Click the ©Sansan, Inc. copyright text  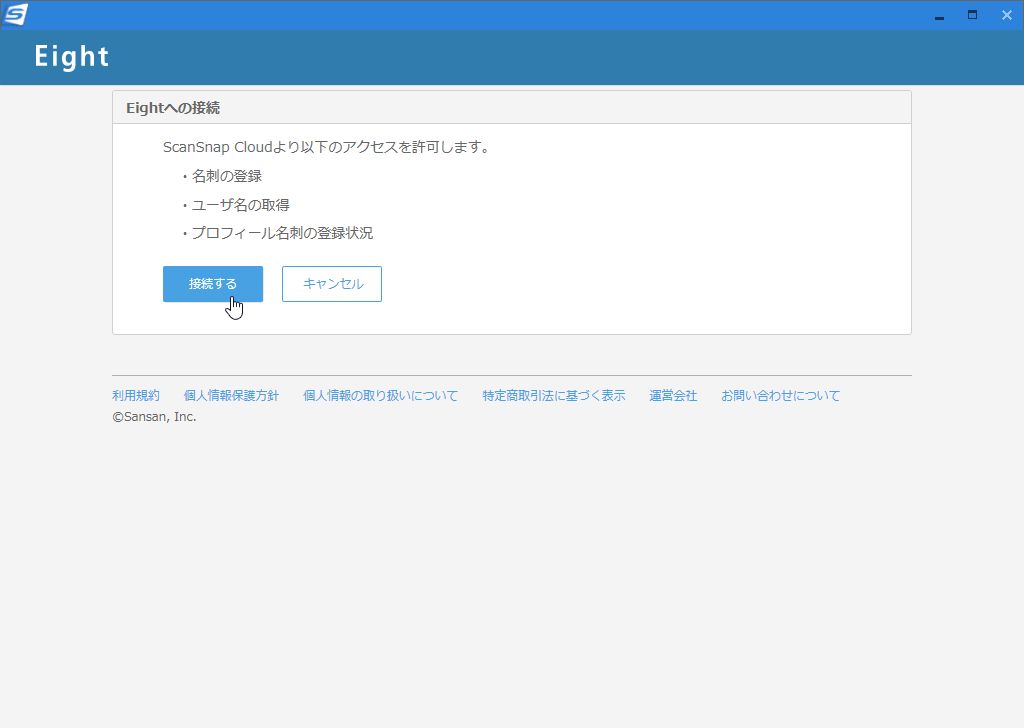(154, 417)
